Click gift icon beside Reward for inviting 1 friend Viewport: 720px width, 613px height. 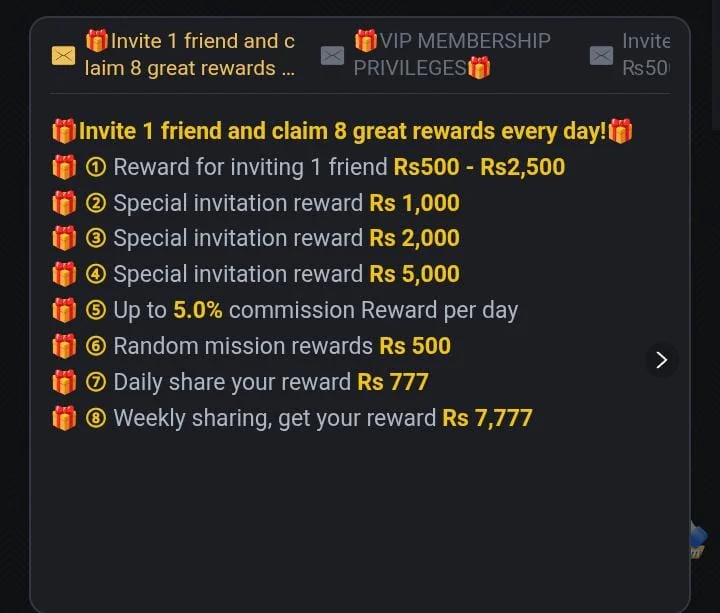[x=64, y=168]
